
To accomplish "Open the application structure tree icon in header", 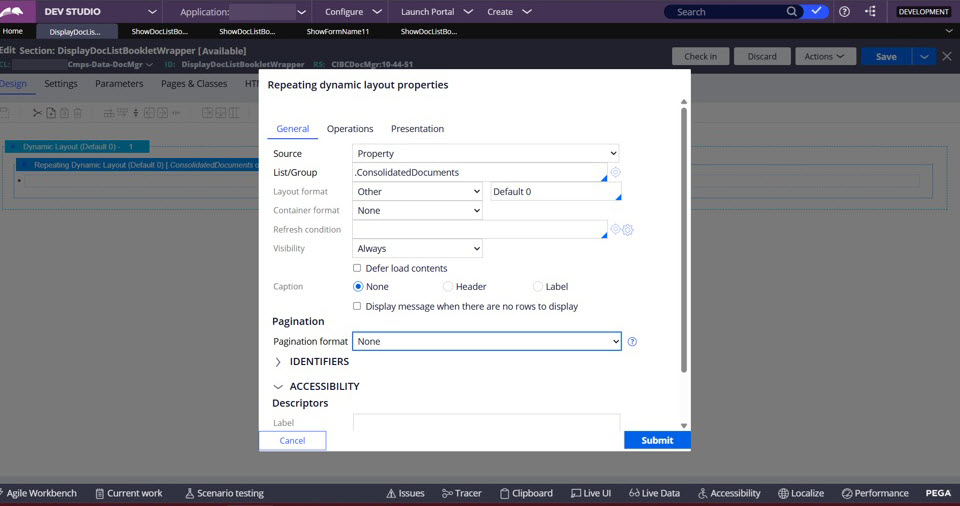I will [871, 12].
